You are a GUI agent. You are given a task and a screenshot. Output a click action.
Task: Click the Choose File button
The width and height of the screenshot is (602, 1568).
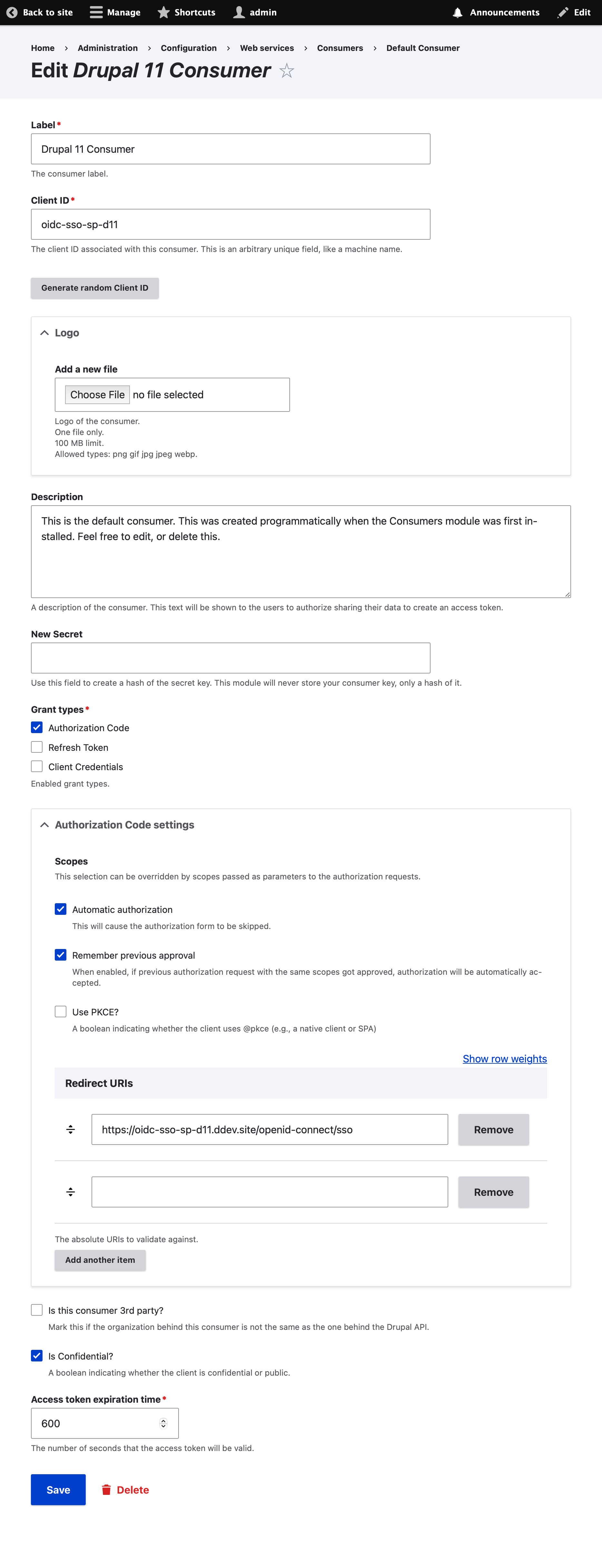click(97, 394)
